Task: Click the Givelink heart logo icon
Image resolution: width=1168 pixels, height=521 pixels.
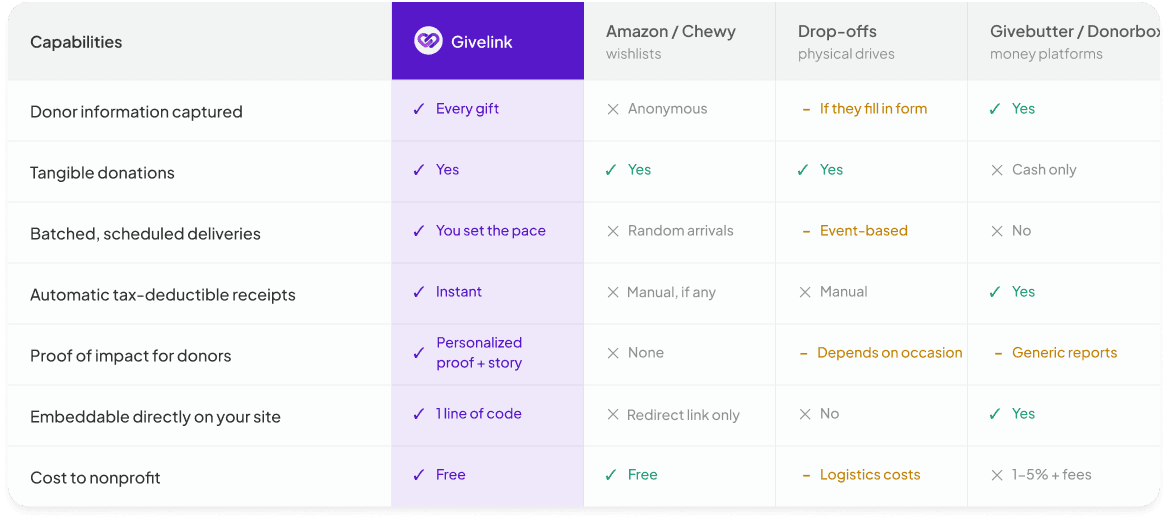Action: pyautogui.click(x=428, y=41)
